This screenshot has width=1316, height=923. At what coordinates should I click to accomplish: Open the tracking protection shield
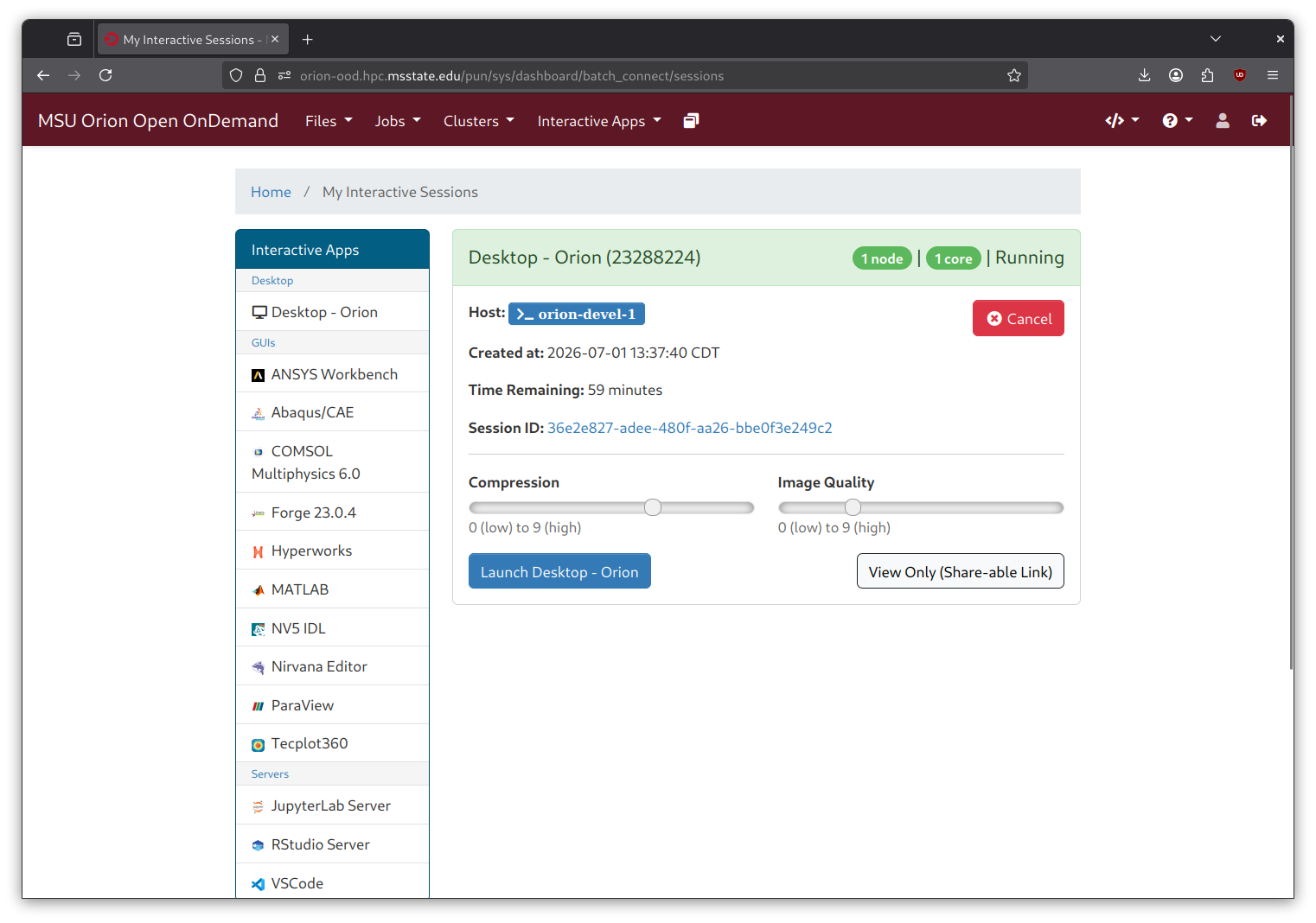click(x=236, y=75)
